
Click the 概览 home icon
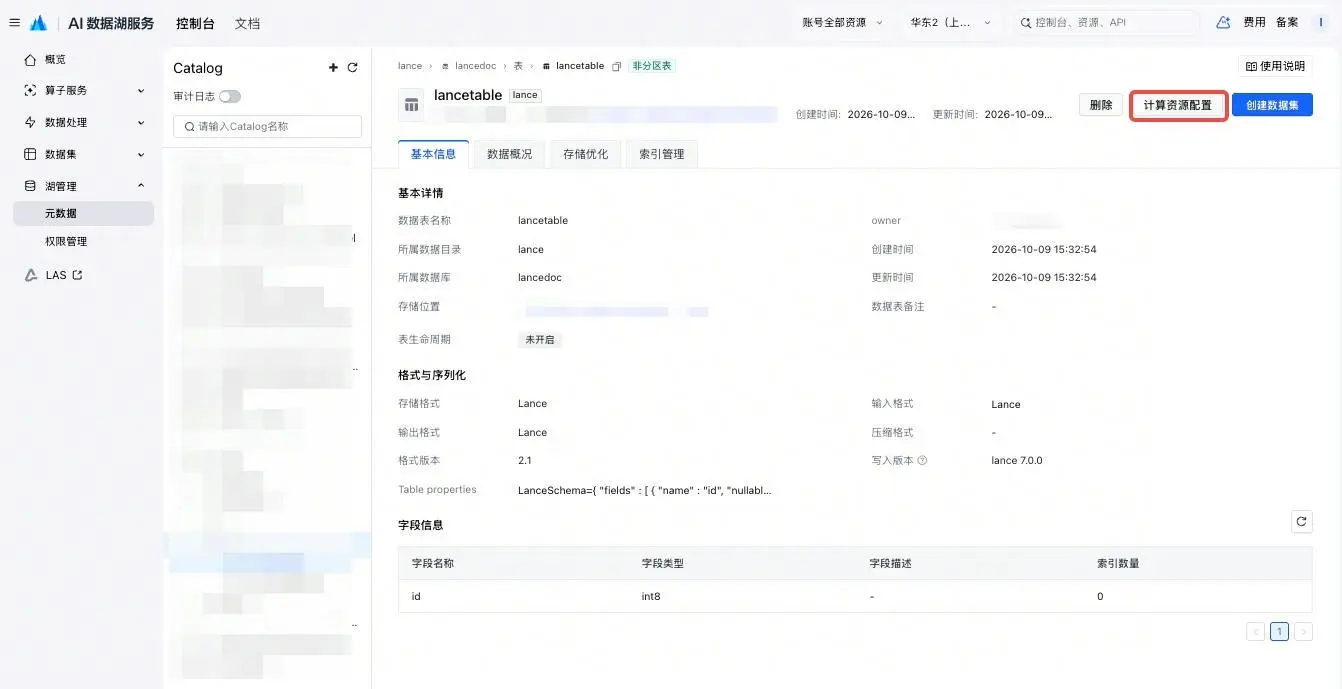click(x=30, y=60)
